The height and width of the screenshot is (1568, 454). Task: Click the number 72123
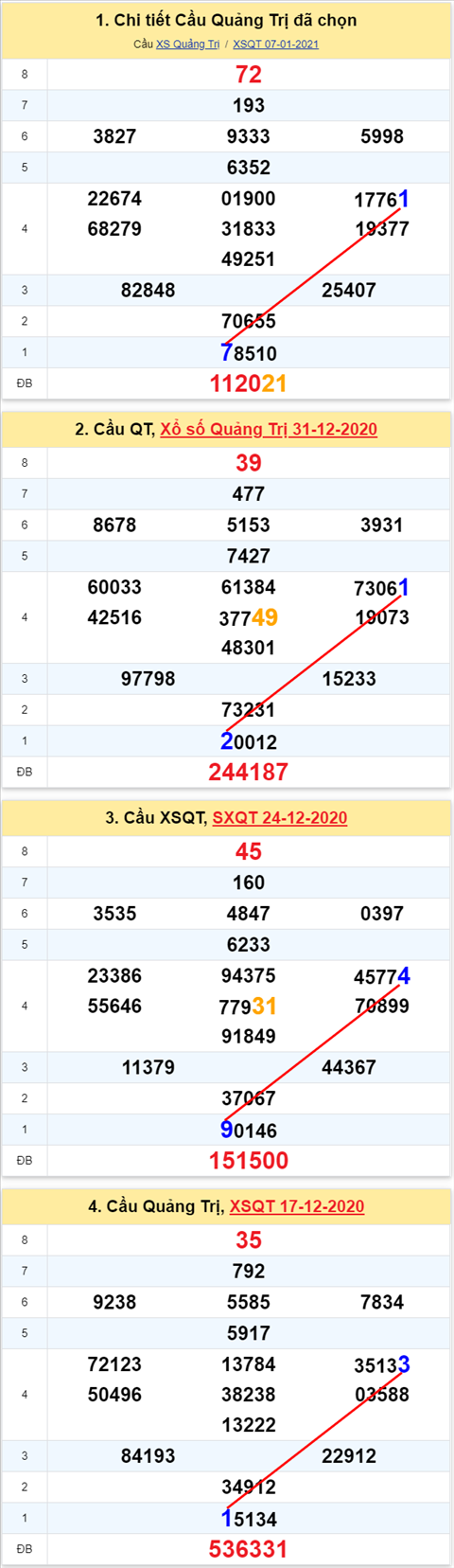[x=114, y=1363]
